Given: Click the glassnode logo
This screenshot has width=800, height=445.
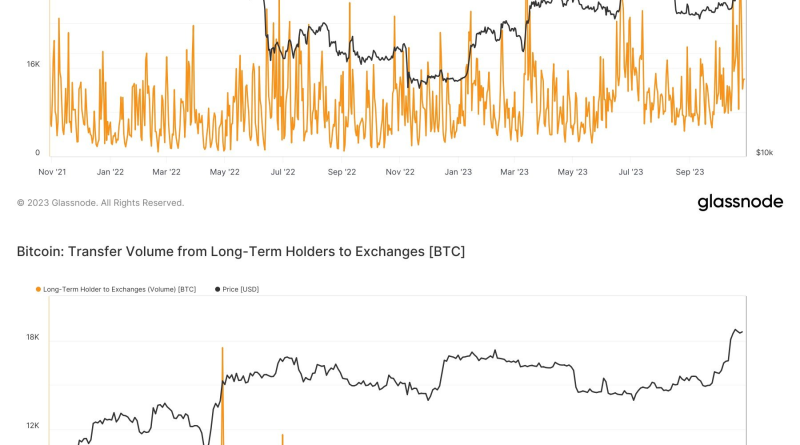Looking at the screenshot, I should tap(740, 202).
